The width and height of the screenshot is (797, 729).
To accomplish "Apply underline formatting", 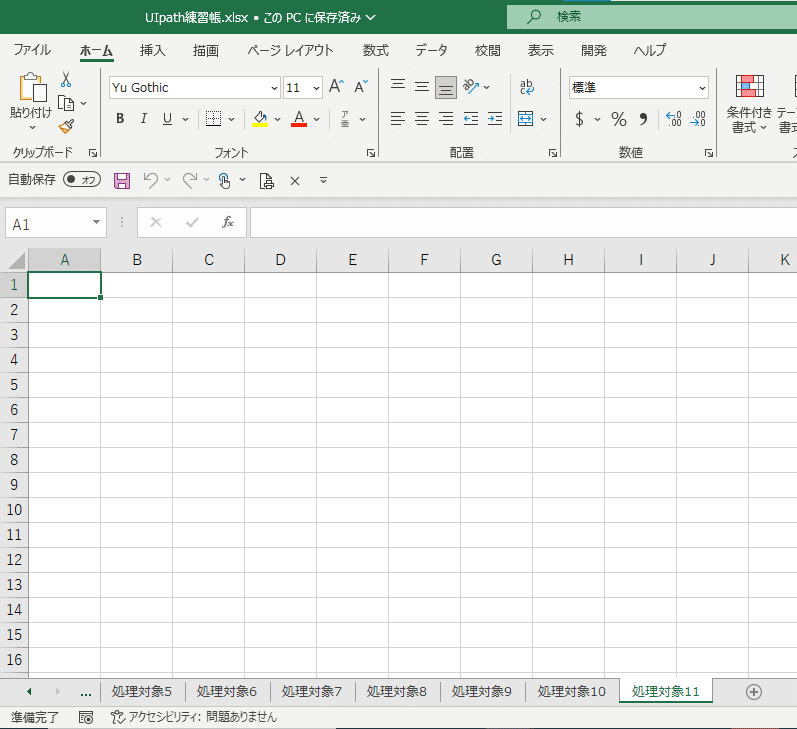I will coord(167,119).
